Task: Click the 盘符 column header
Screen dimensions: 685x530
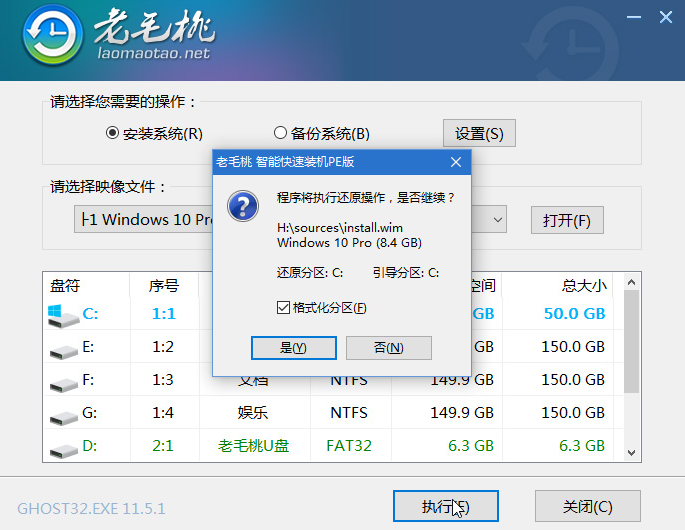Action: click(65, 285)
